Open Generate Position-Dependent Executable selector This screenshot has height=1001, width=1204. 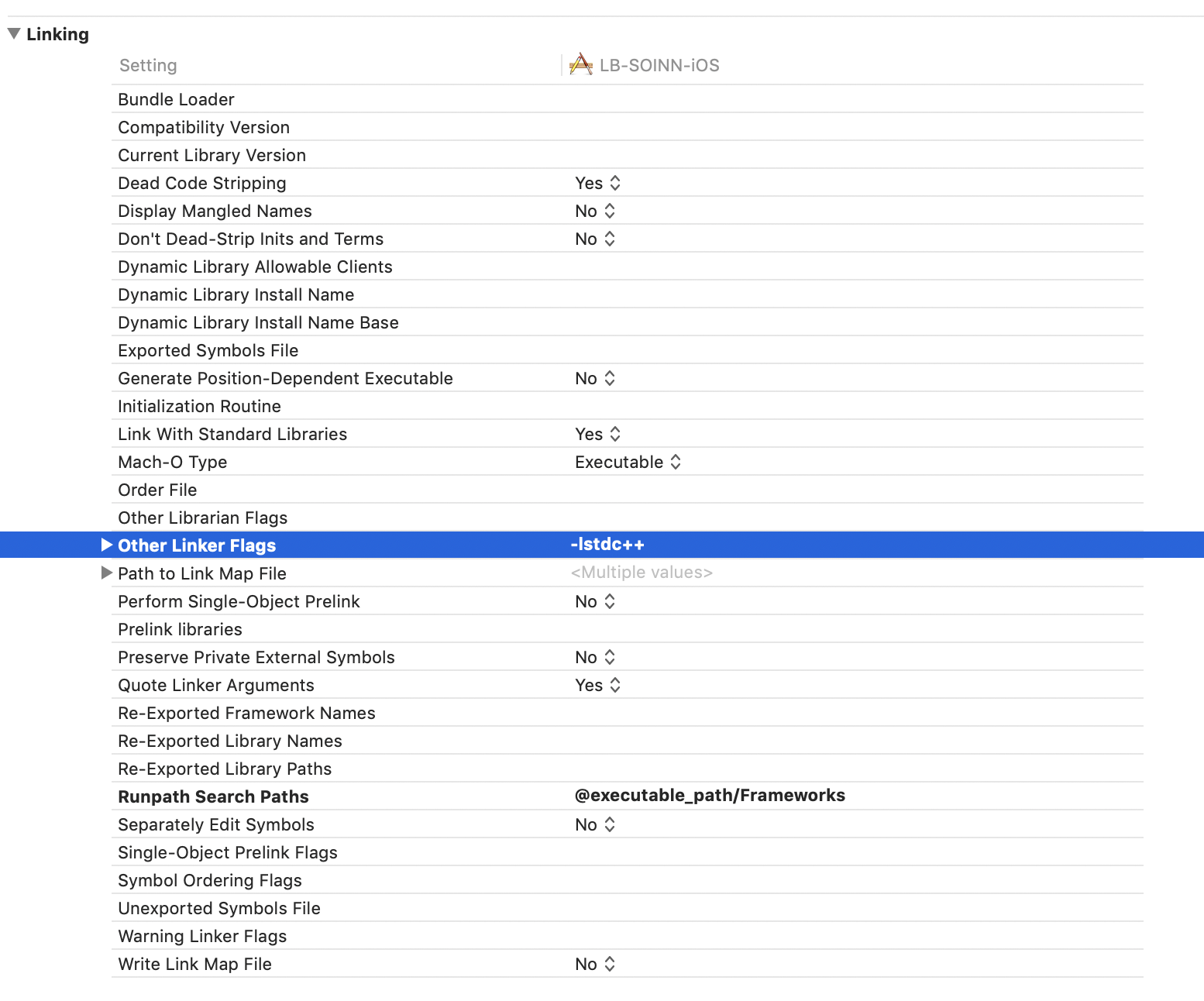pyautogui.click(x=610, y=378)
